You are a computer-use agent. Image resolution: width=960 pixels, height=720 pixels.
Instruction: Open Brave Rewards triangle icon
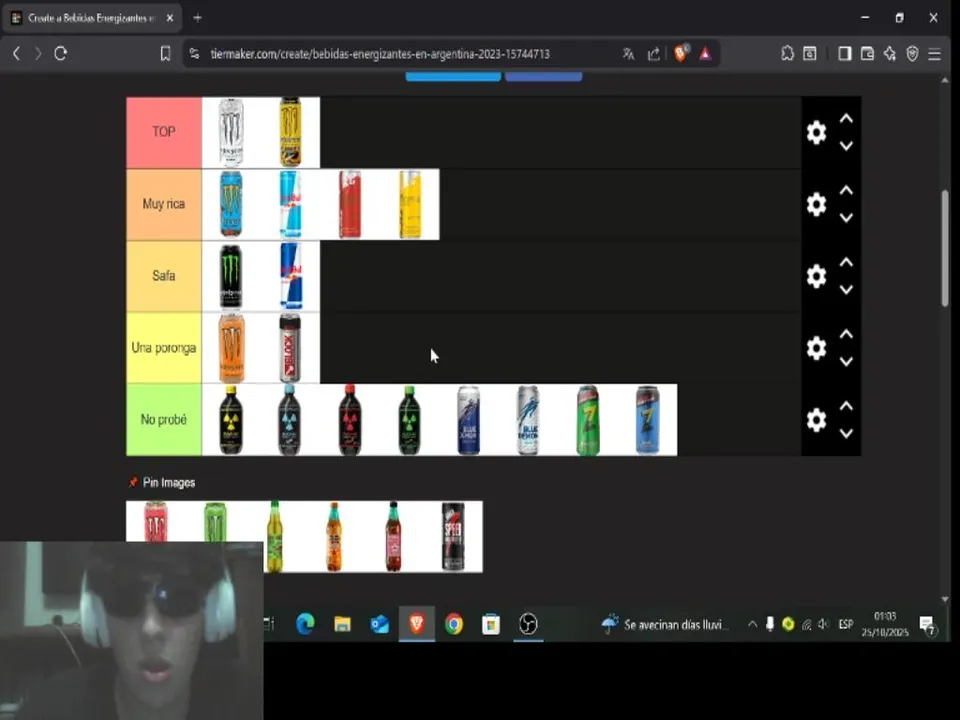click(x=705, y=54)
